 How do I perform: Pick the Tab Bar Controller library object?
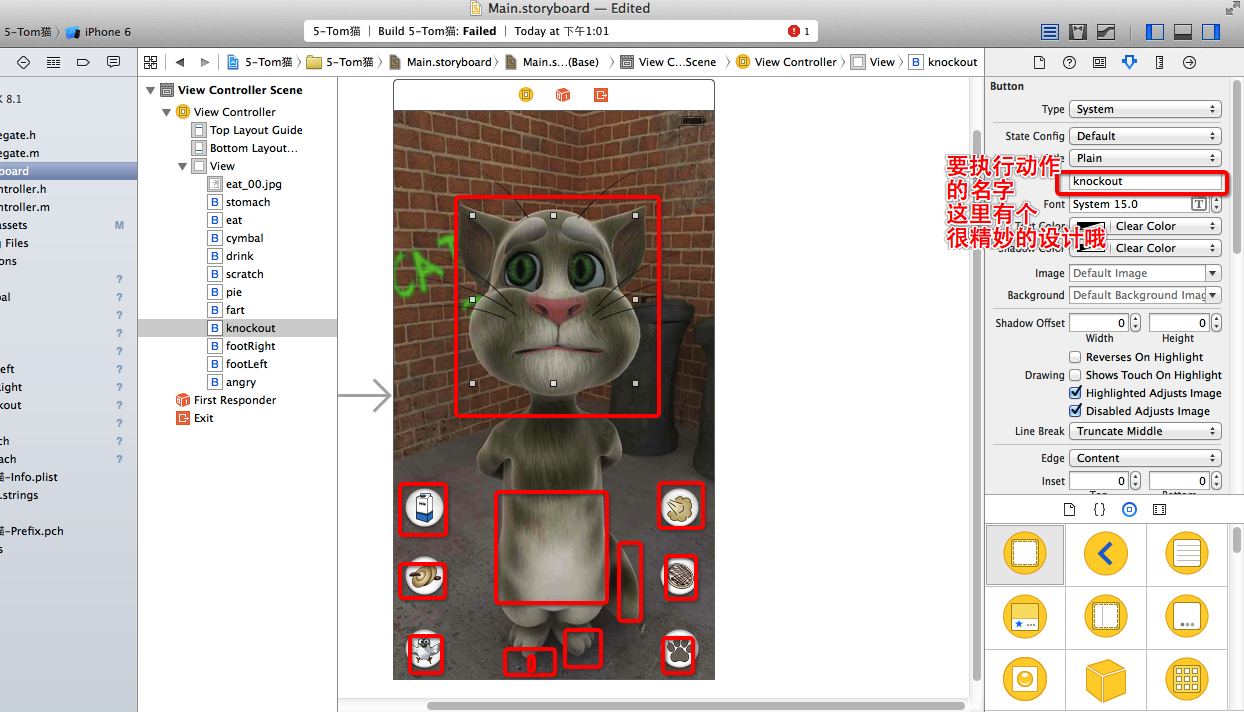(1025, 618)
